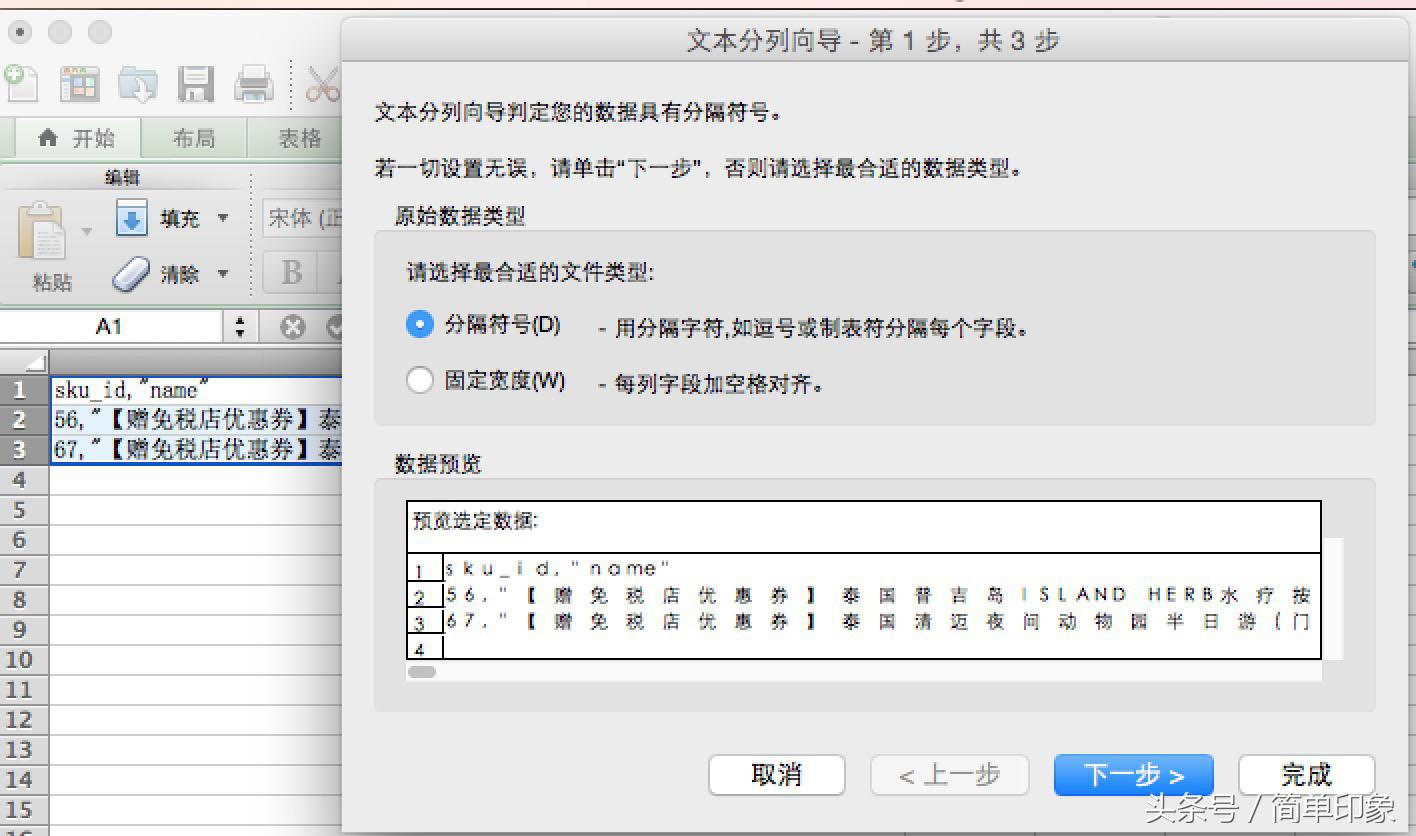The width and height of the screenshot is (1416, 836).
Task: Save the workbook via the floppy disk icon
Action: click(196, 83)
